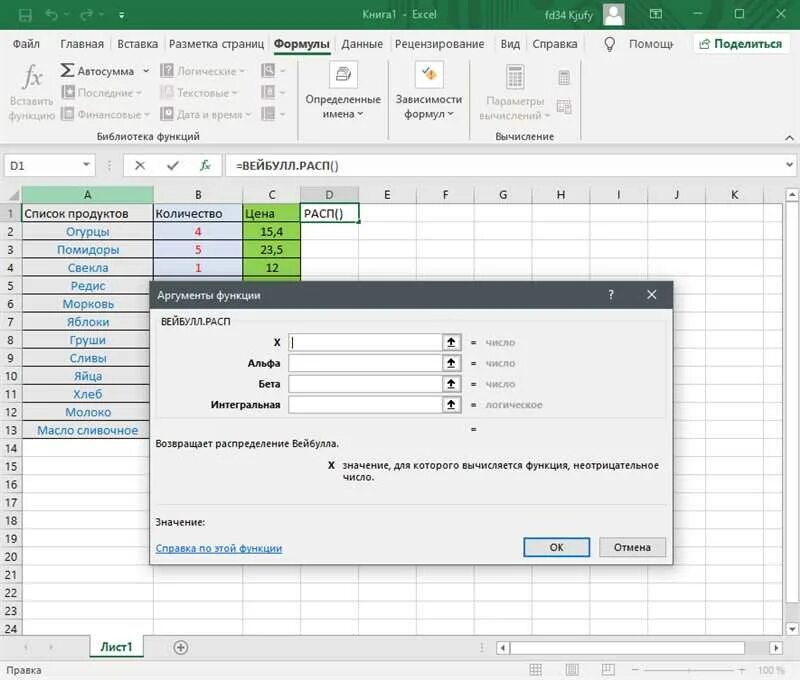
Task: Click the dialog help question mark
Action: click(611, 295)
